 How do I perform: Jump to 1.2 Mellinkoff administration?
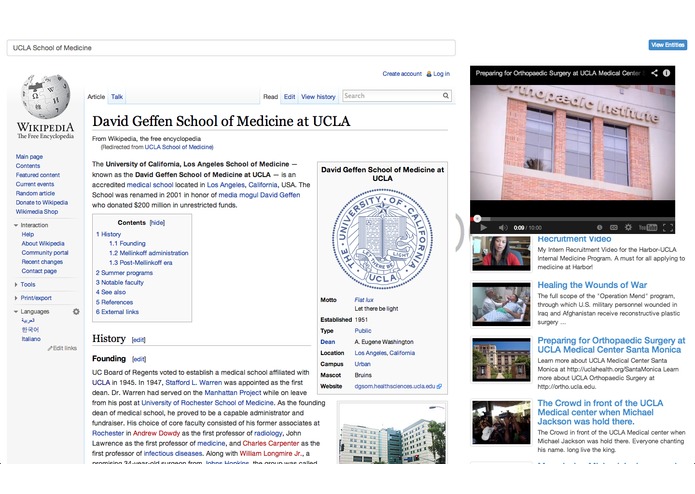[x=148, y=253]
